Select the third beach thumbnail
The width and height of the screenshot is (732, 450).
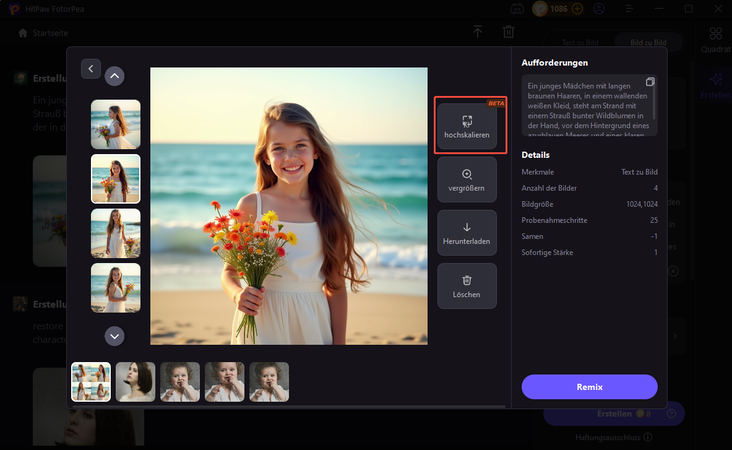(x=116, y=233)
